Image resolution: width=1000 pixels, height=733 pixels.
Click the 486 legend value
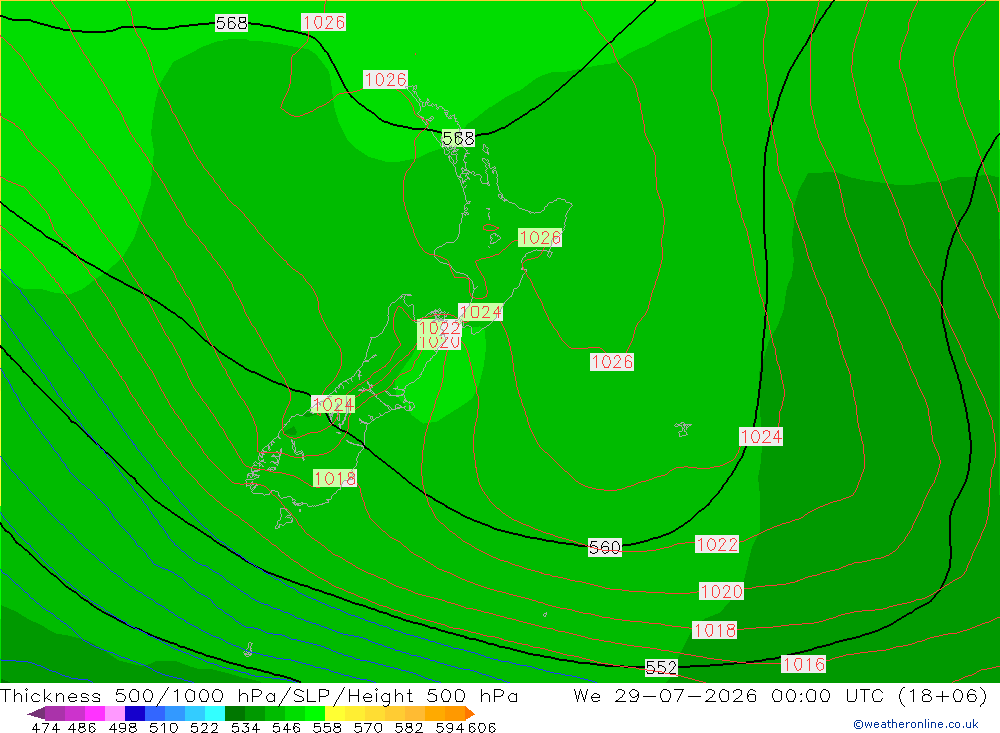click(82, 727)
